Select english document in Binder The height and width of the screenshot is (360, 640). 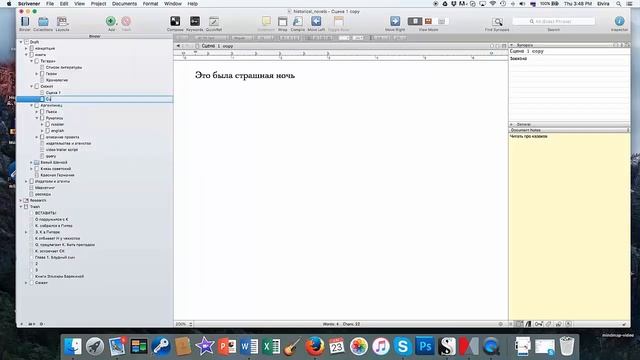pyautogui.click(x=58, y=131)
